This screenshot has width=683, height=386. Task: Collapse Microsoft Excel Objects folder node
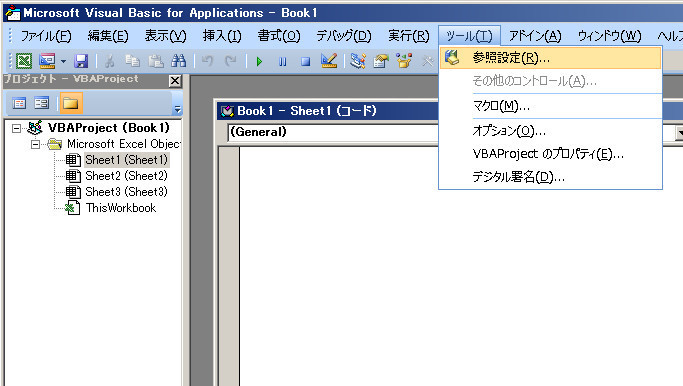pos(36,144)
